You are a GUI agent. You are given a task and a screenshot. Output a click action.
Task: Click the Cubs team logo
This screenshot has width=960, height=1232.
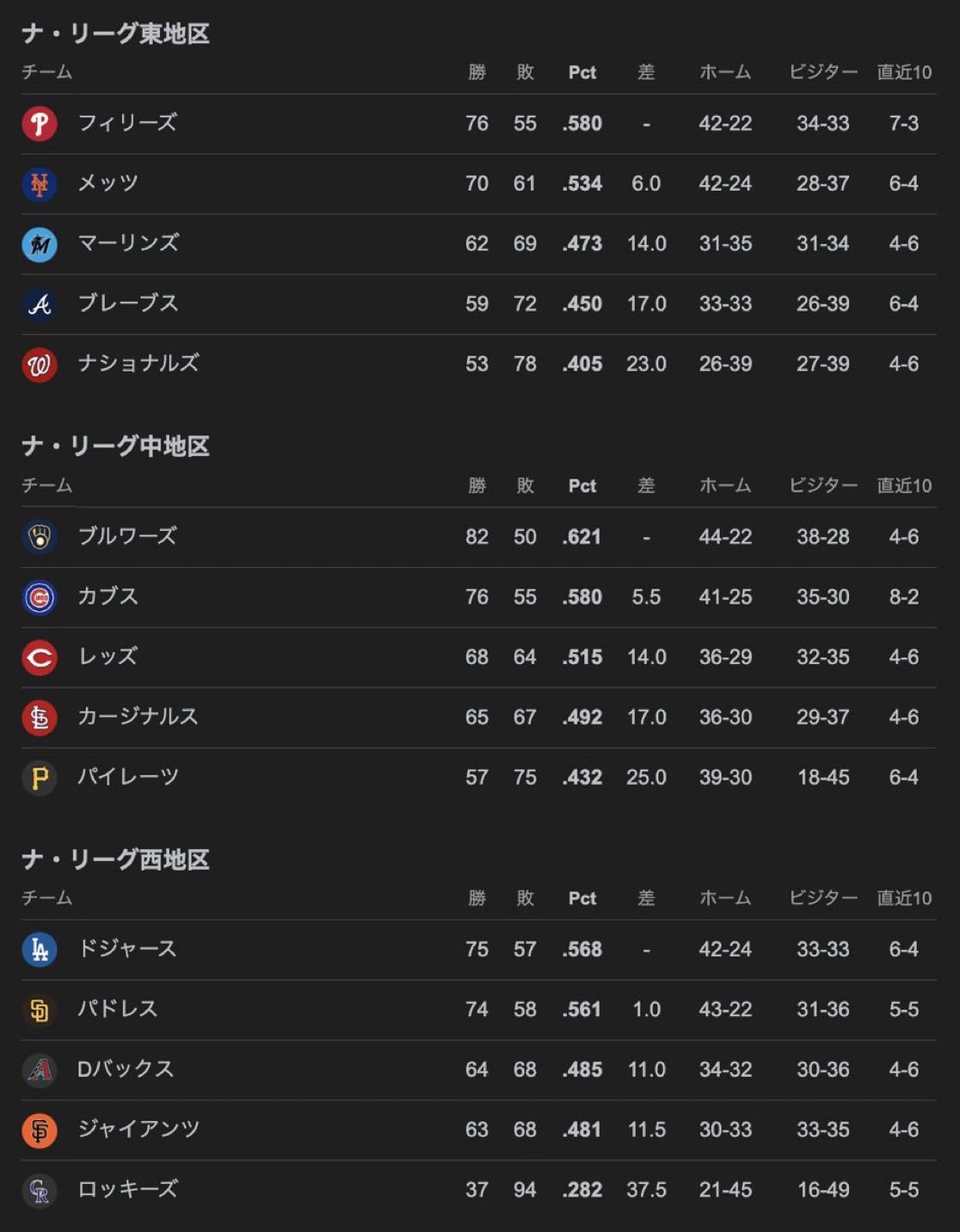[40, 597]
